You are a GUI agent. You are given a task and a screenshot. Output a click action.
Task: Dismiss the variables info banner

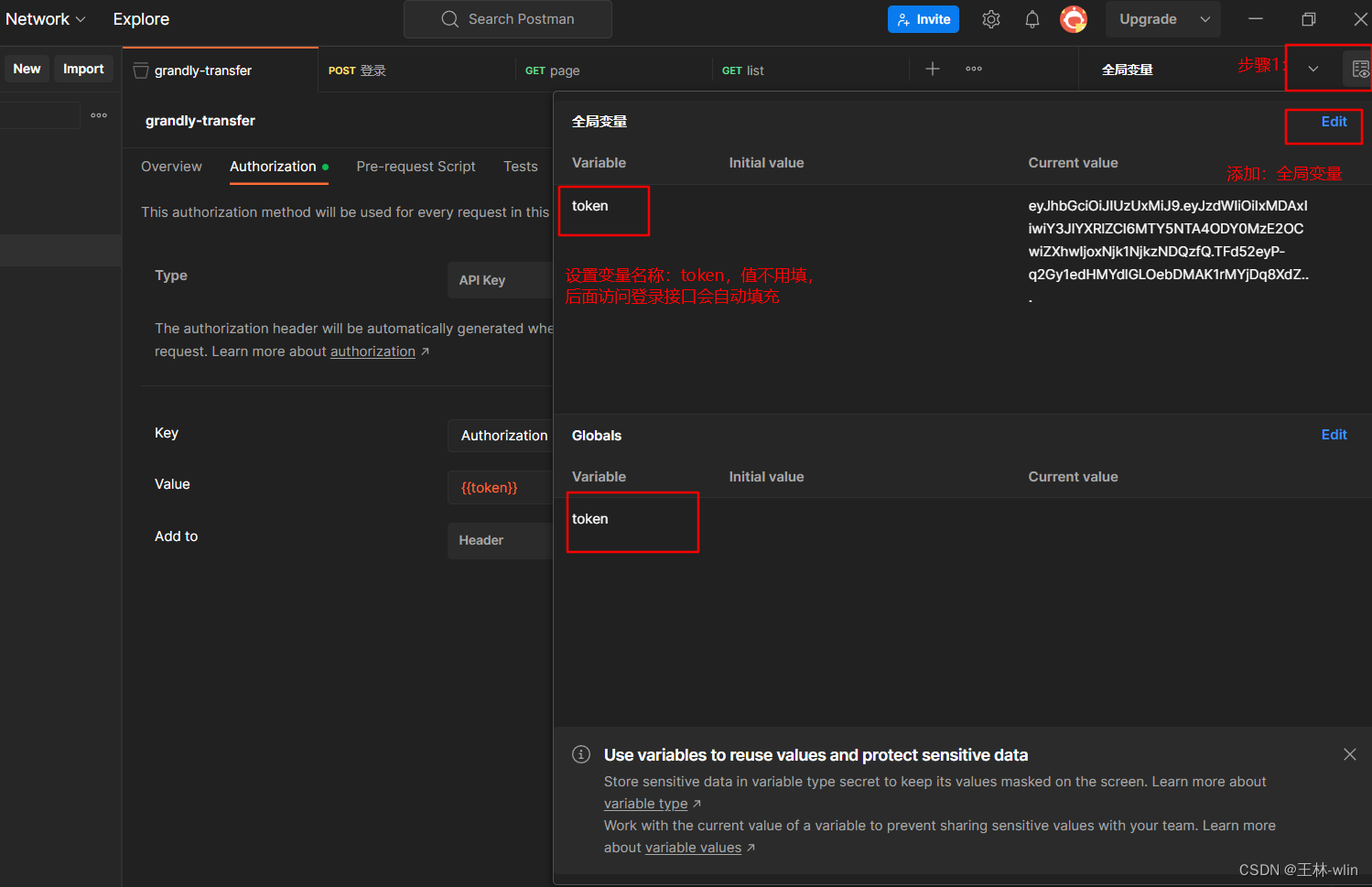pos(1349,754)
